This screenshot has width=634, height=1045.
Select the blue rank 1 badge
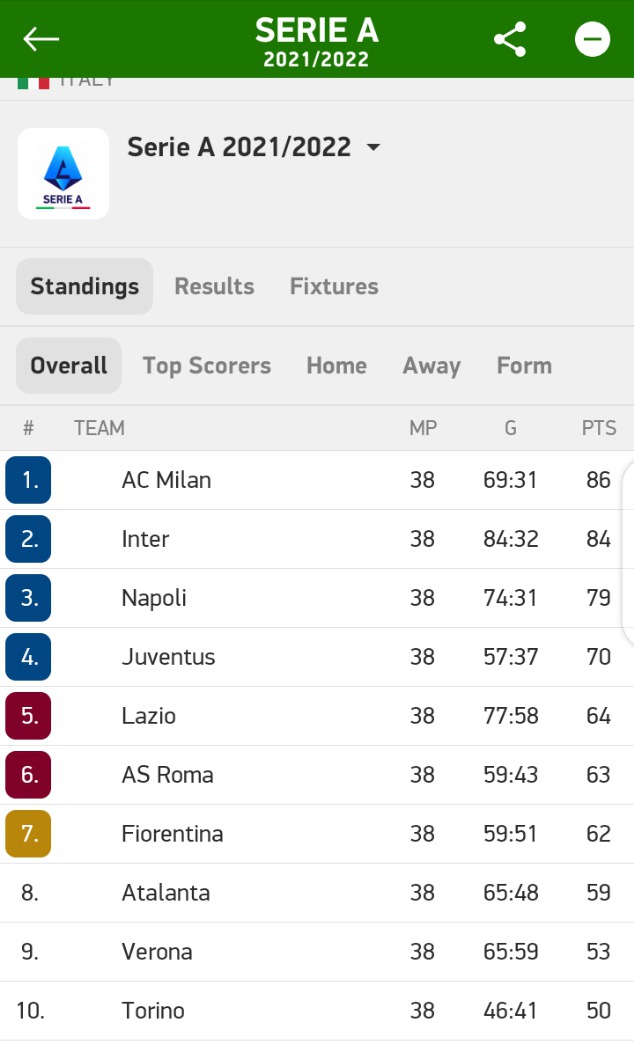click(x=28, y=480)
